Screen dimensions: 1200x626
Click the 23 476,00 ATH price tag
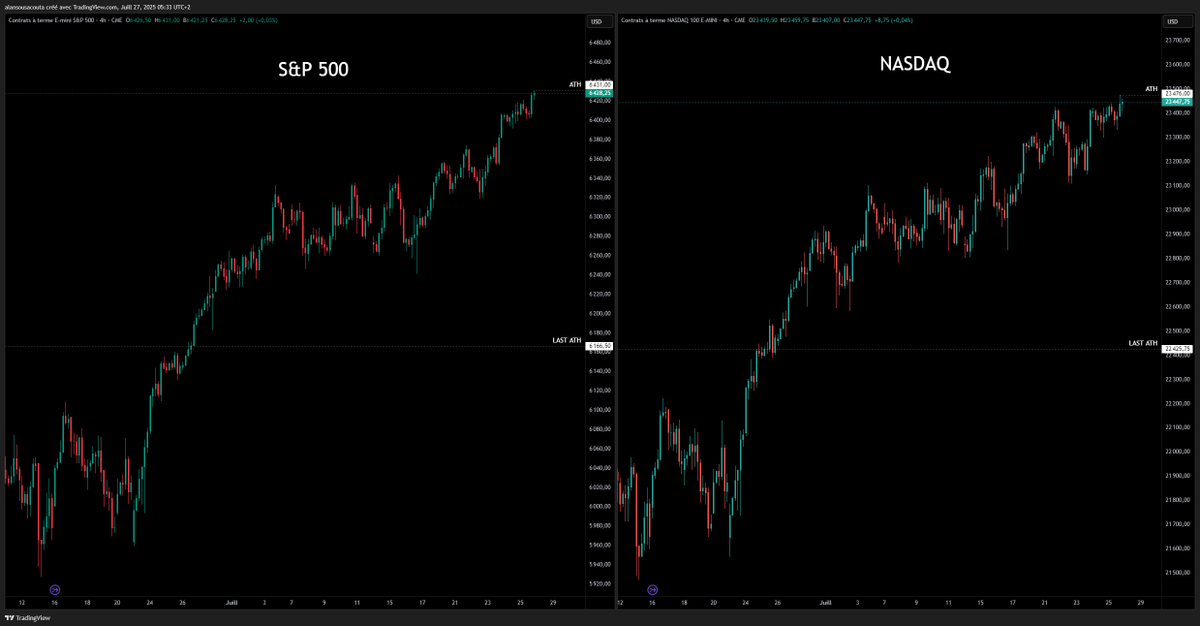tap(1178, 93)
